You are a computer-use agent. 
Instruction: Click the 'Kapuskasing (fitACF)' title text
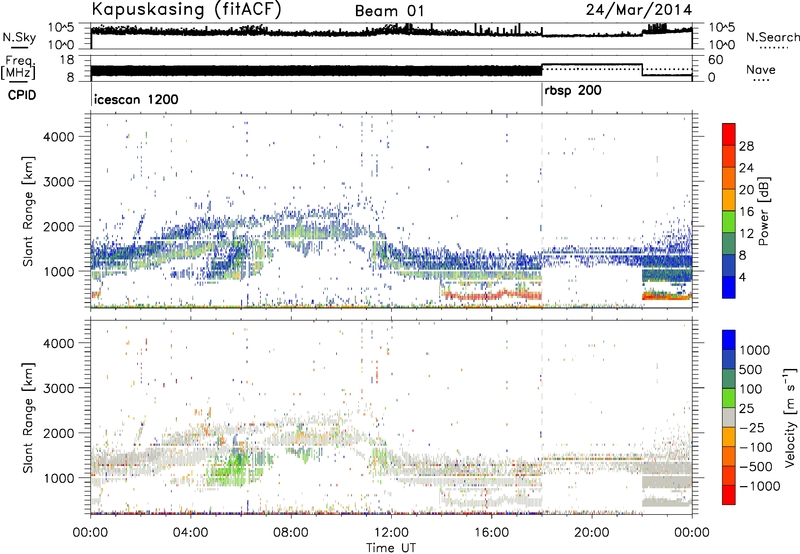(186, 9)
